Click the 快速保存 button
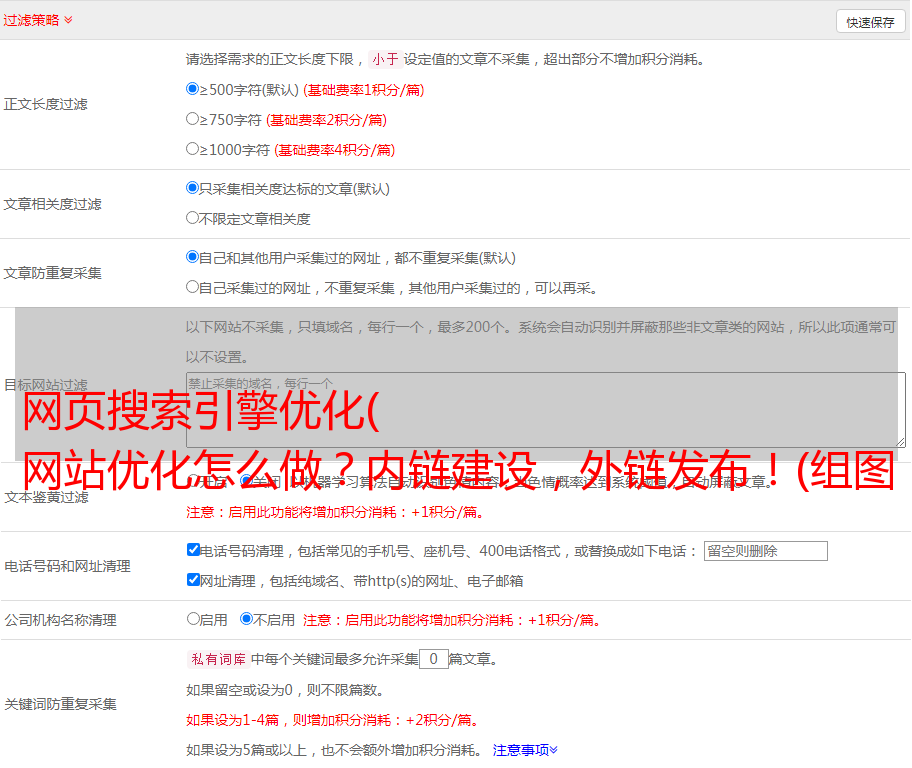Image resolution: width=912 pixels, height=768 pixels. (870, 23)
